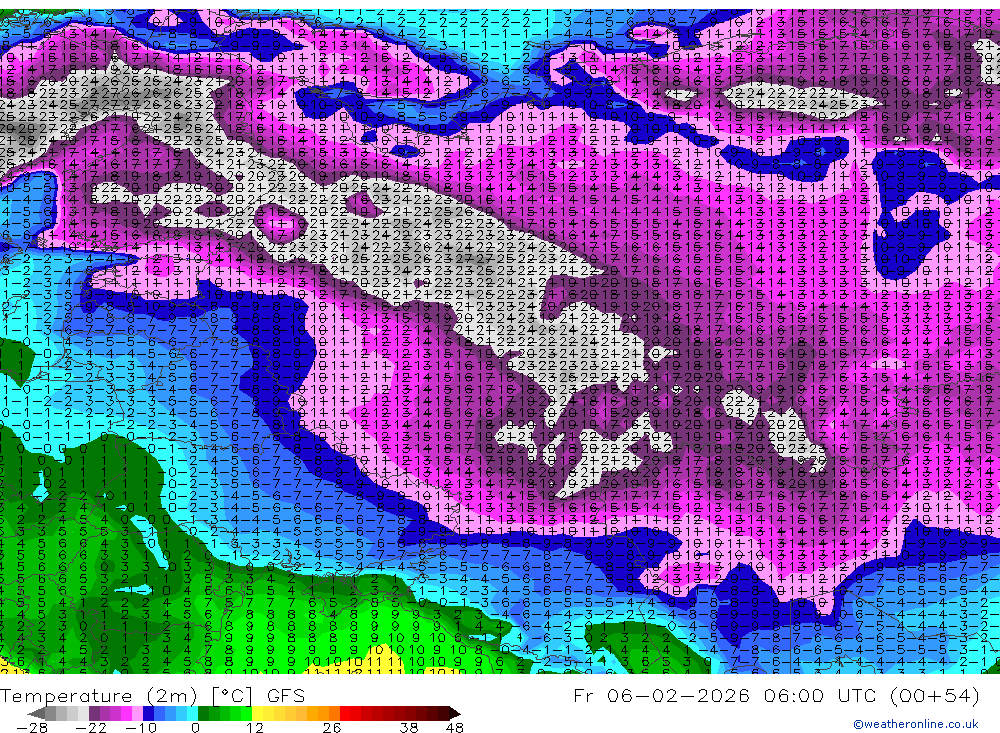1000x733 pixels.
Task: Click the forecast date Fr 06-02-2026
Action: 661,695
